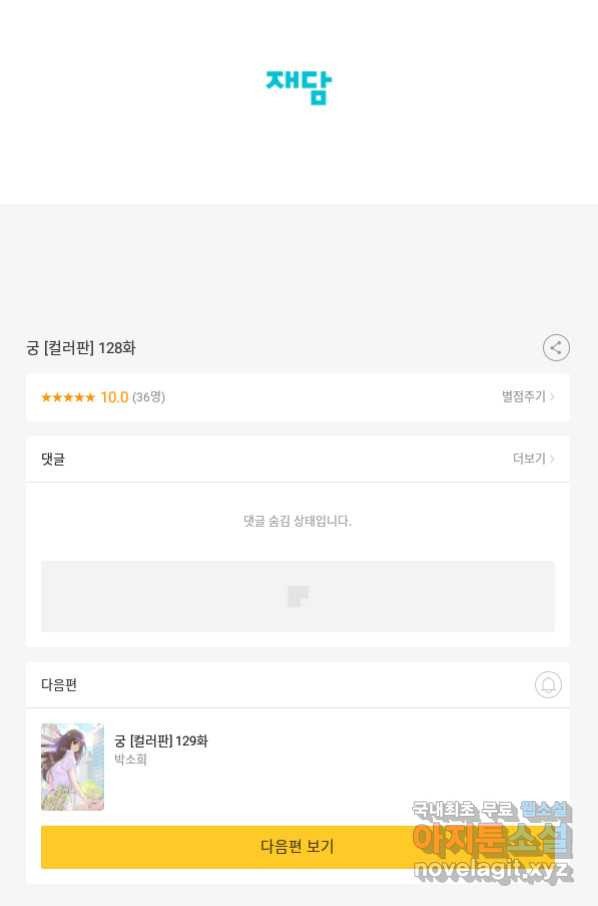This screenshot has height=906, width=598.
Task: Click the 다음편 보기 yellow button
Action: click(298, 846)
